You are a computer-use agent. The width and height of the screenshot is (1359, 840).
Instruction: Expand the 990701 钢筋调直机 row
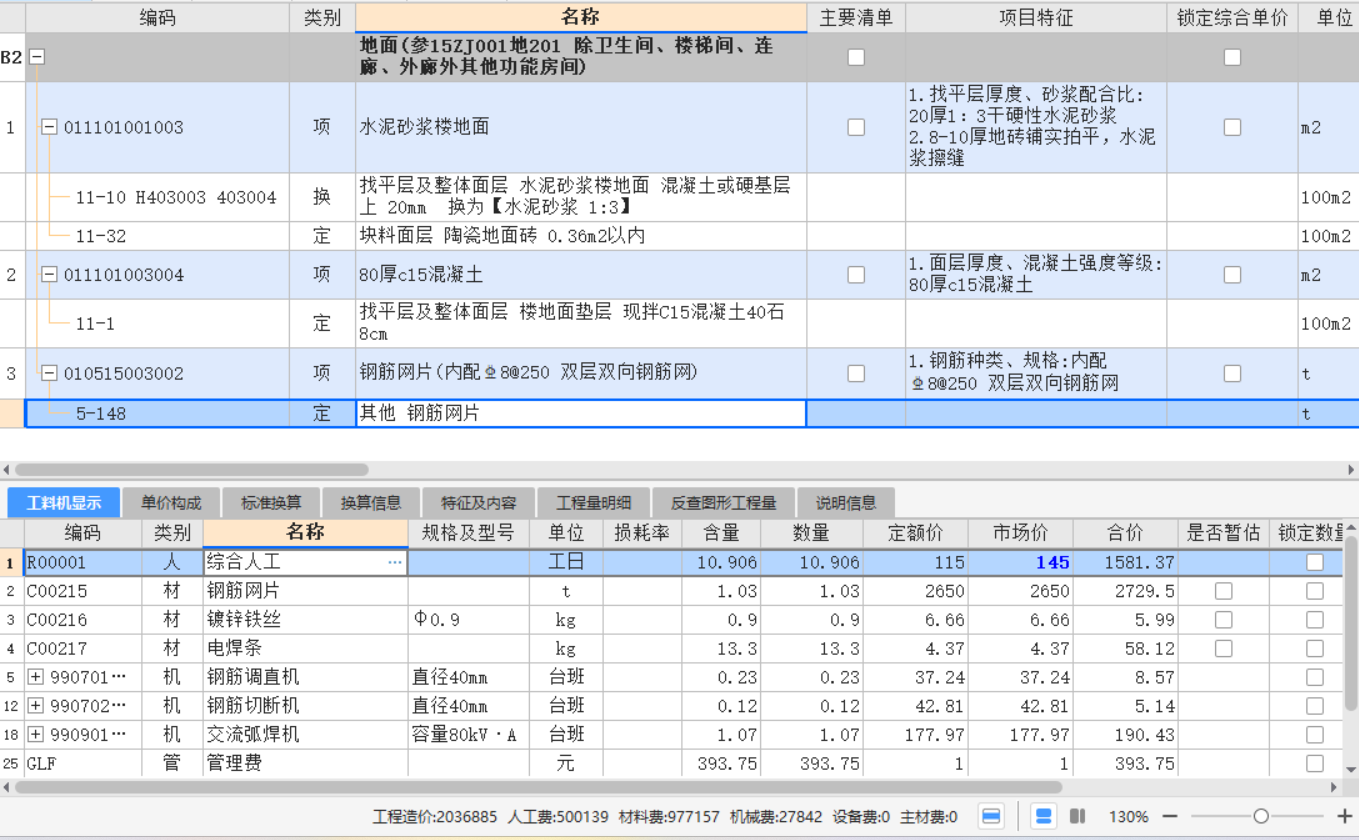tap(36, 677)
